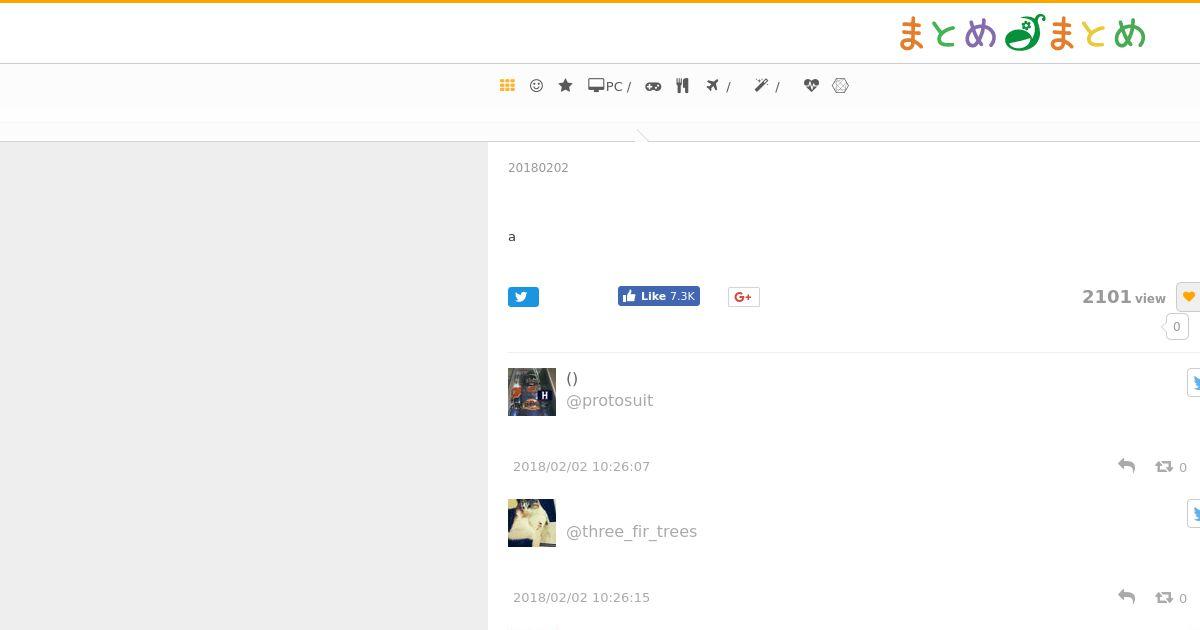Select the fork and knife food category
This screenshot has height=630, width=1200.
(682, 86)
